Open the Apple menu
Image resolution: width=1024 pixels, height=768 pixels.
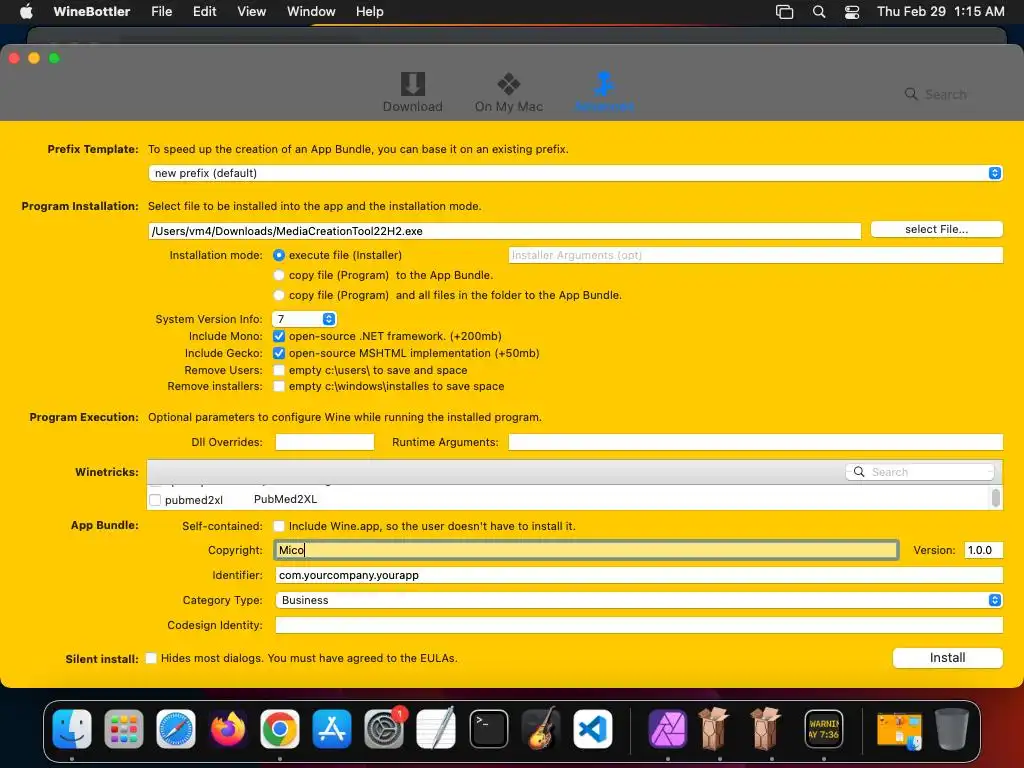26,12
